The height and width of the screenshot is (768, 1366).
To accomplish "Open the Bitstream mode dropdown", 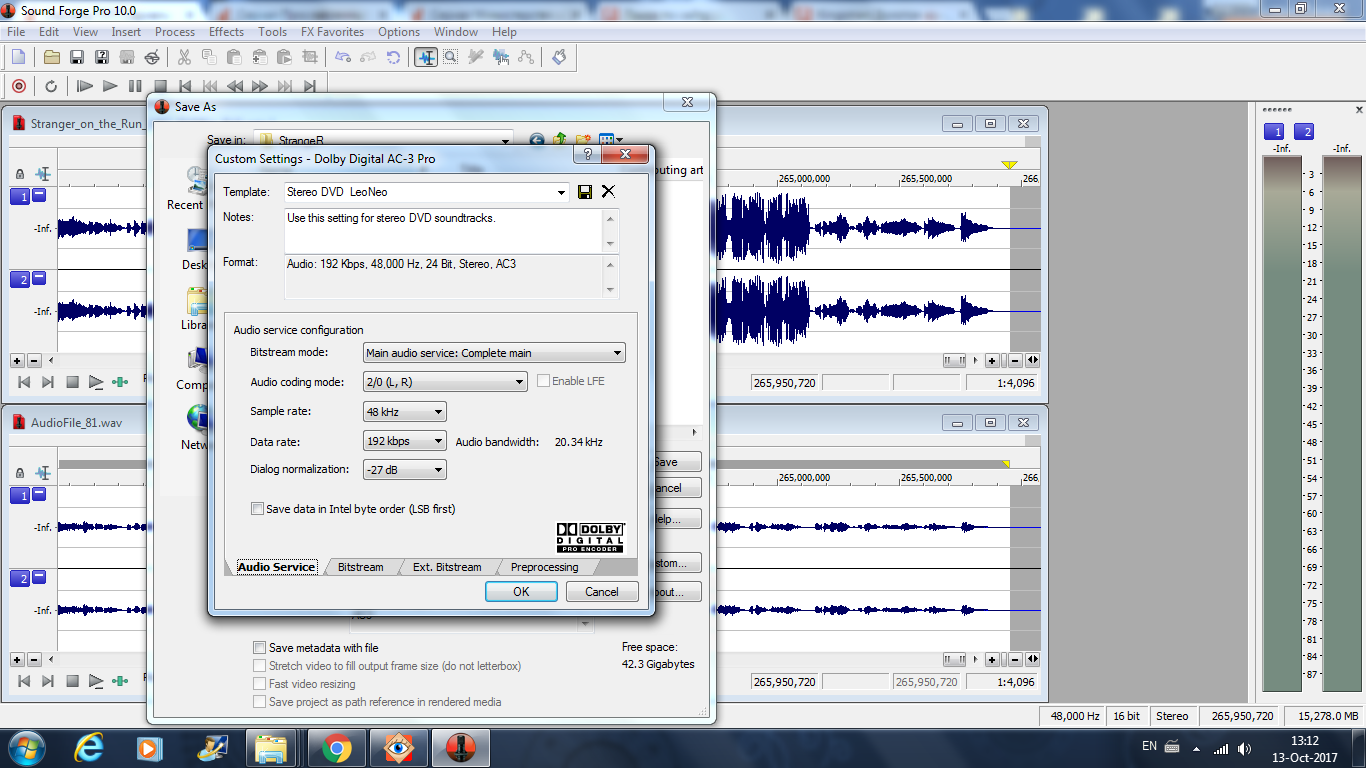I will pyautogui.click(x=618, y=353).
